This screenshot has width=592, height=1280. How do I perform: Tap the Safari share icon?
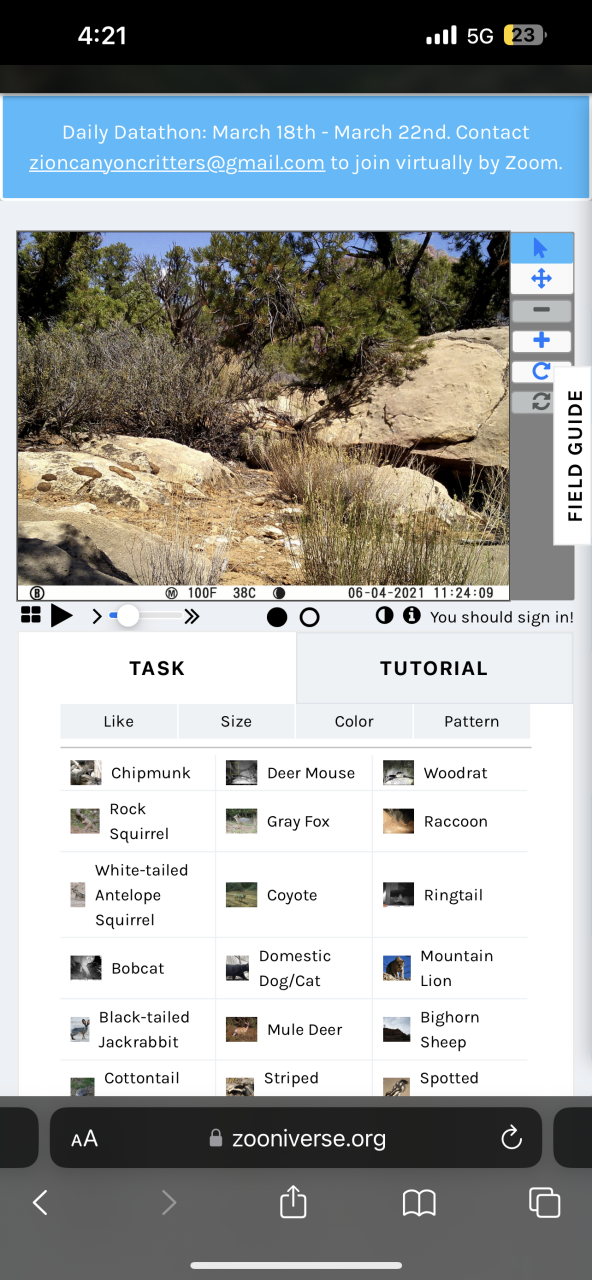(293, 1201)
